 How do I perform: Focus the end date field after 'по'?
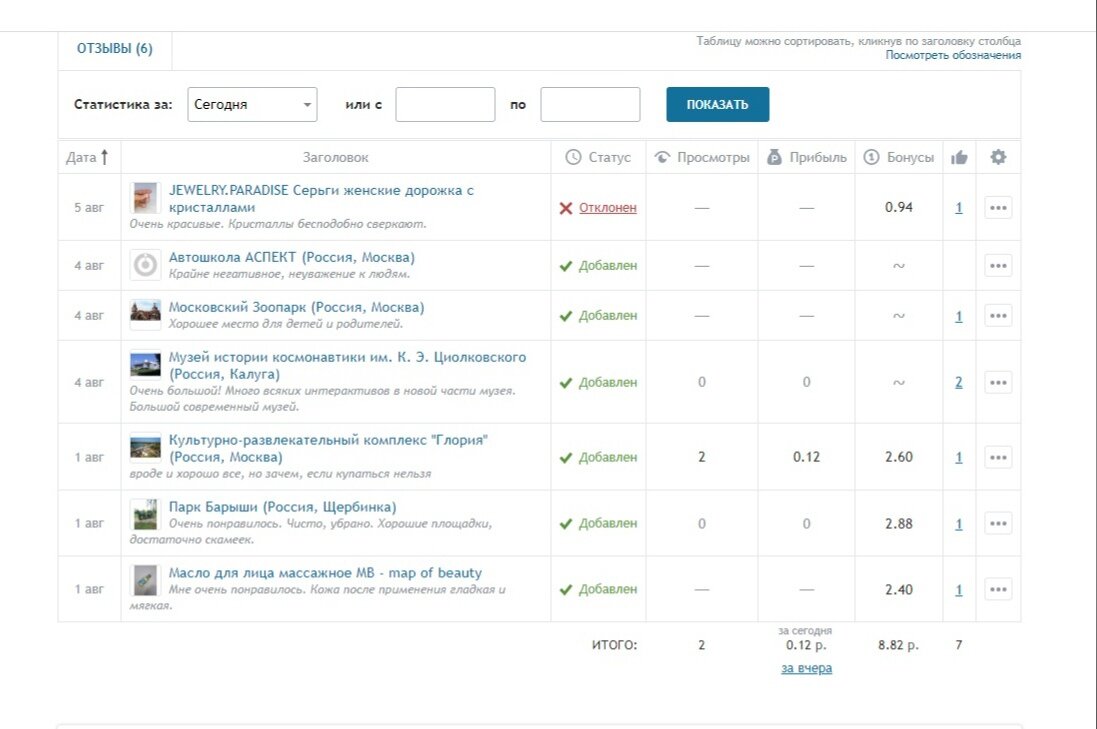[x=590, y=104]
